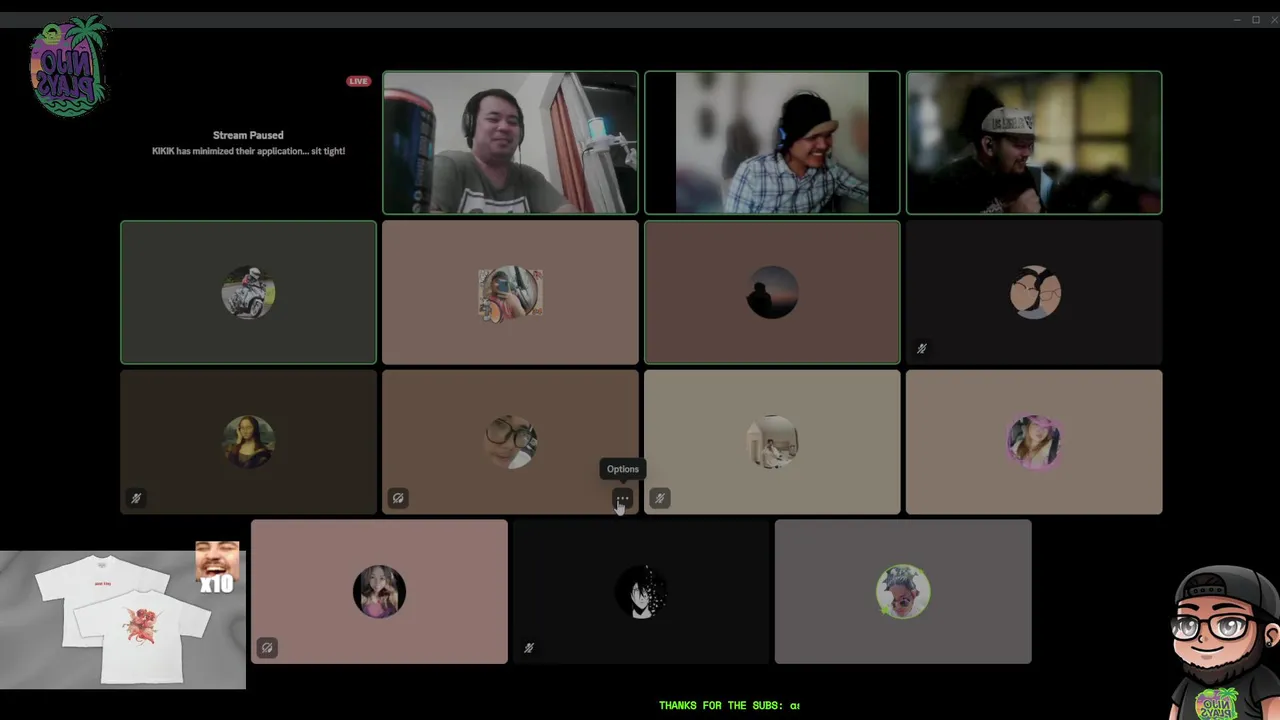
Task: Select the woman selfie avatar with square frame
Action: (x=510, y=293)
